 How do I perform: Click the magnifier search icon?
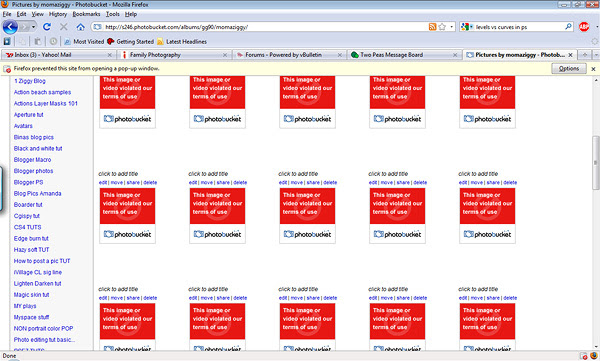coord(568,27)
